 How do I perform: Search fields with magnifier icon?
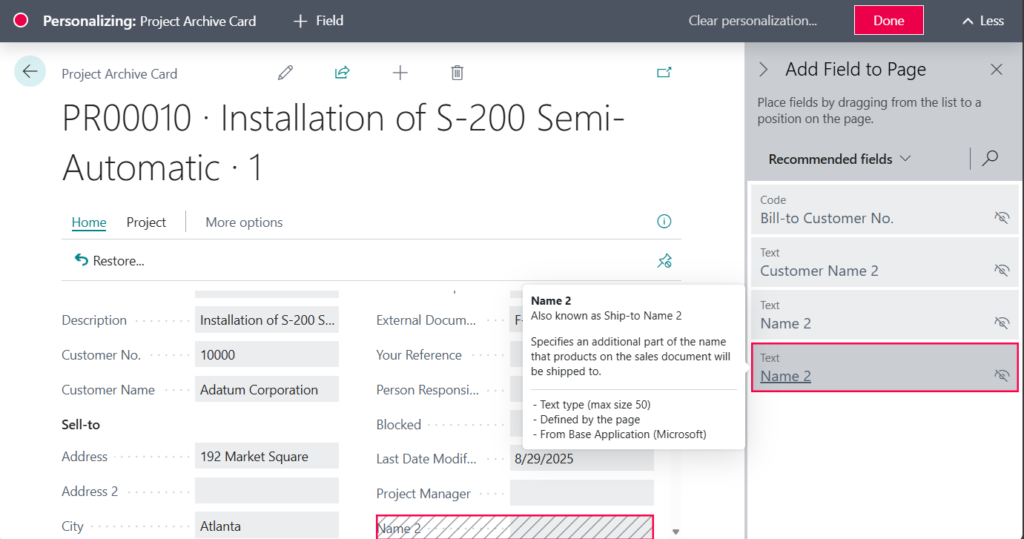(x=990, y=158)
